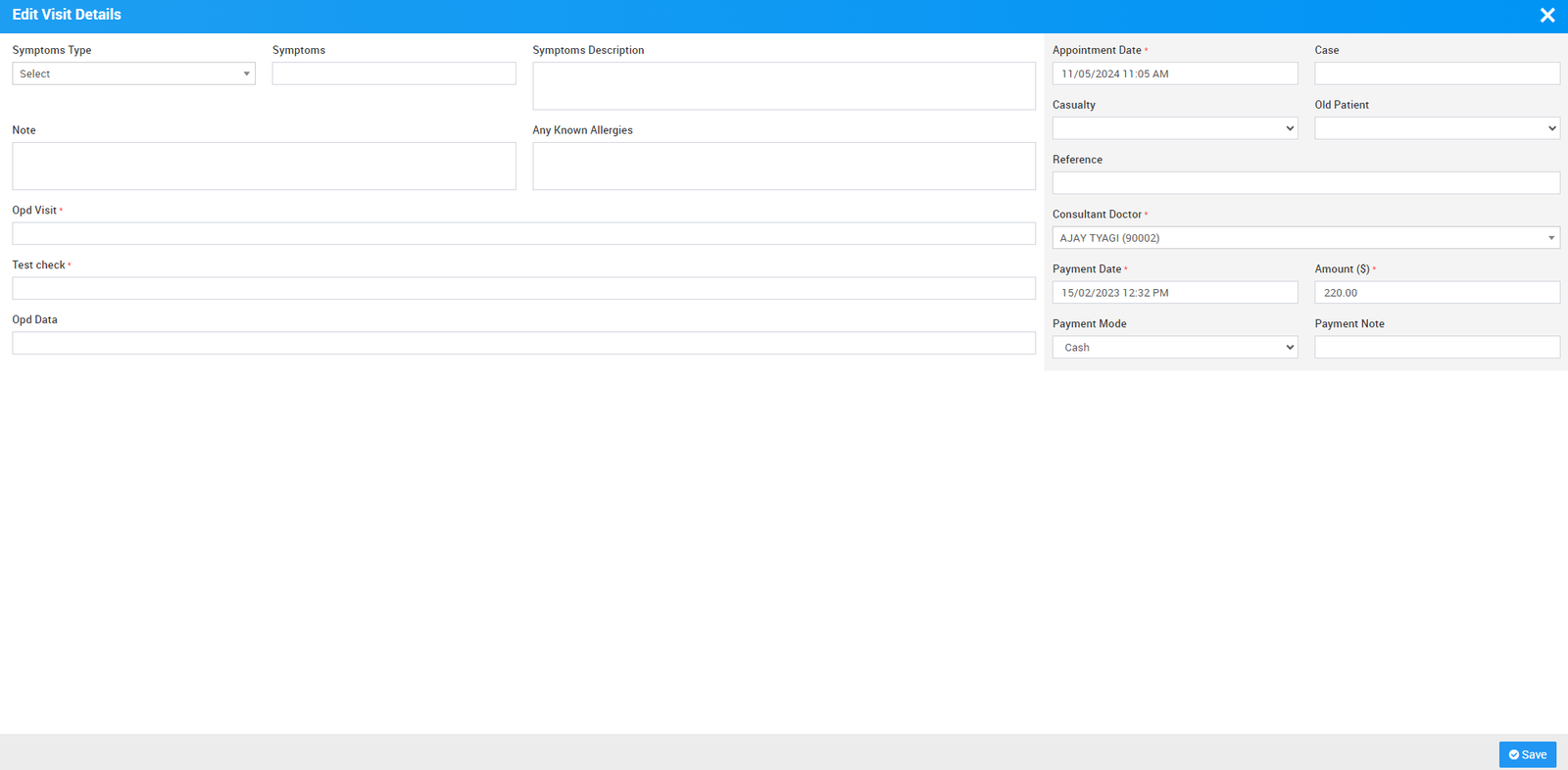The height and width of the screenshot is (770, 1568).
Task: Open the Symptoms Type dropdown
Action: [x=133, y=73]
